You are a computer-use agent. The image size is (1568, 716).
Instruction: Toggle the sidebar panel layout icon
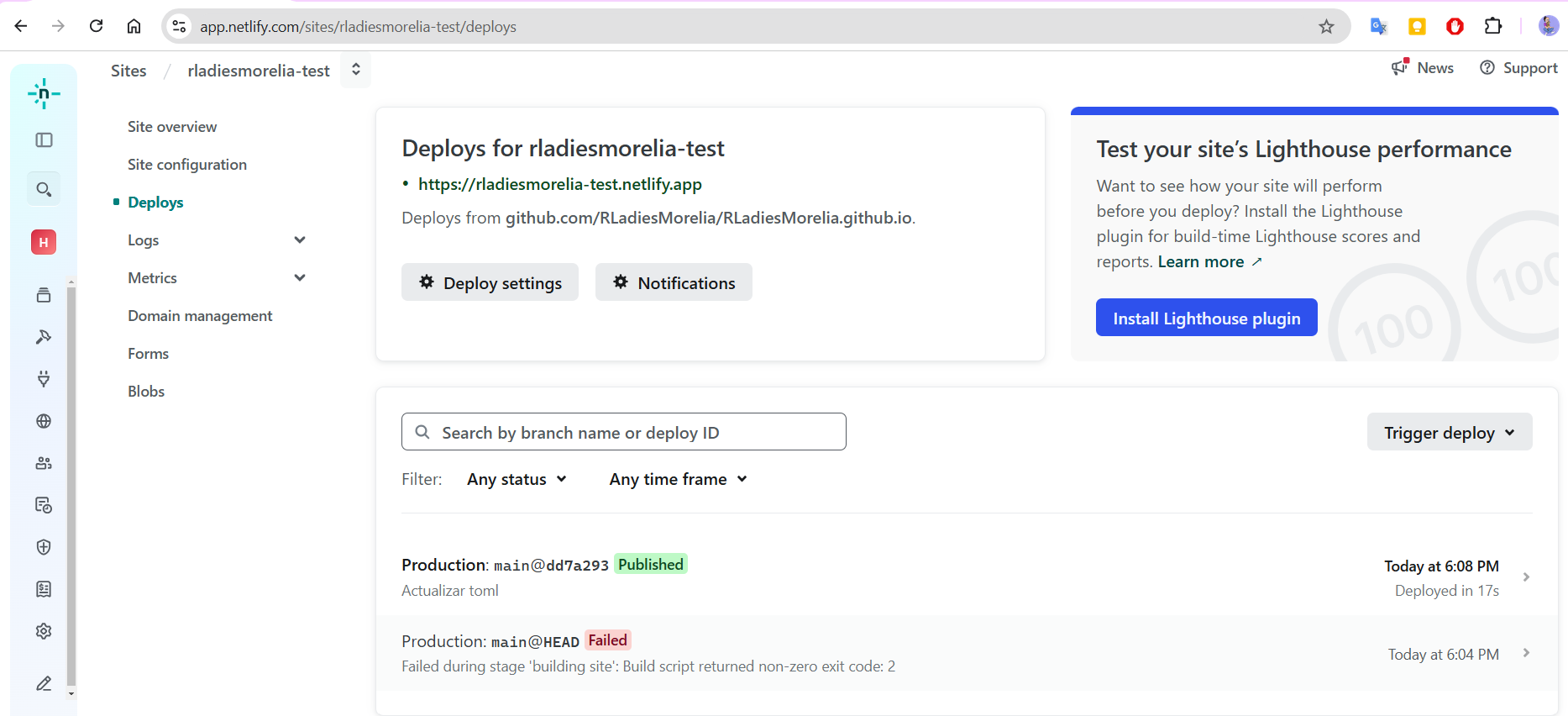click(x=44, y=140)
